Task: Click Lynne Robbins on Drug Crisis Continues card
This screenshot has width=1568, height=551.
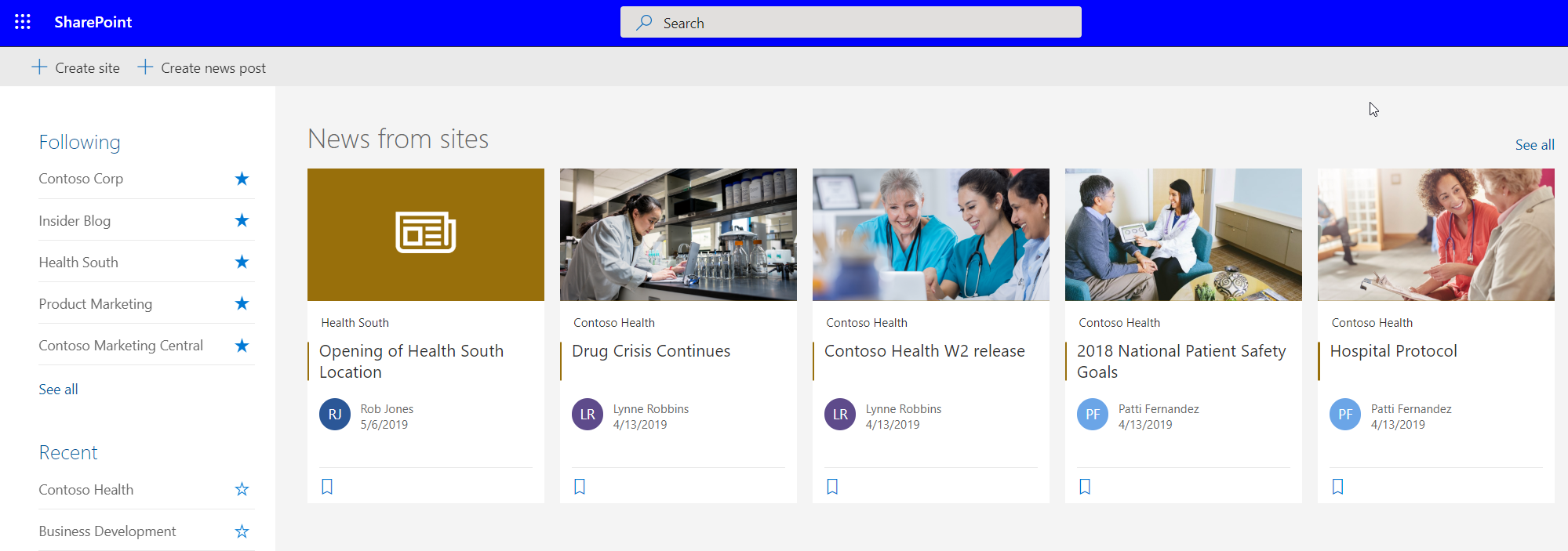Action: point(651,409)
